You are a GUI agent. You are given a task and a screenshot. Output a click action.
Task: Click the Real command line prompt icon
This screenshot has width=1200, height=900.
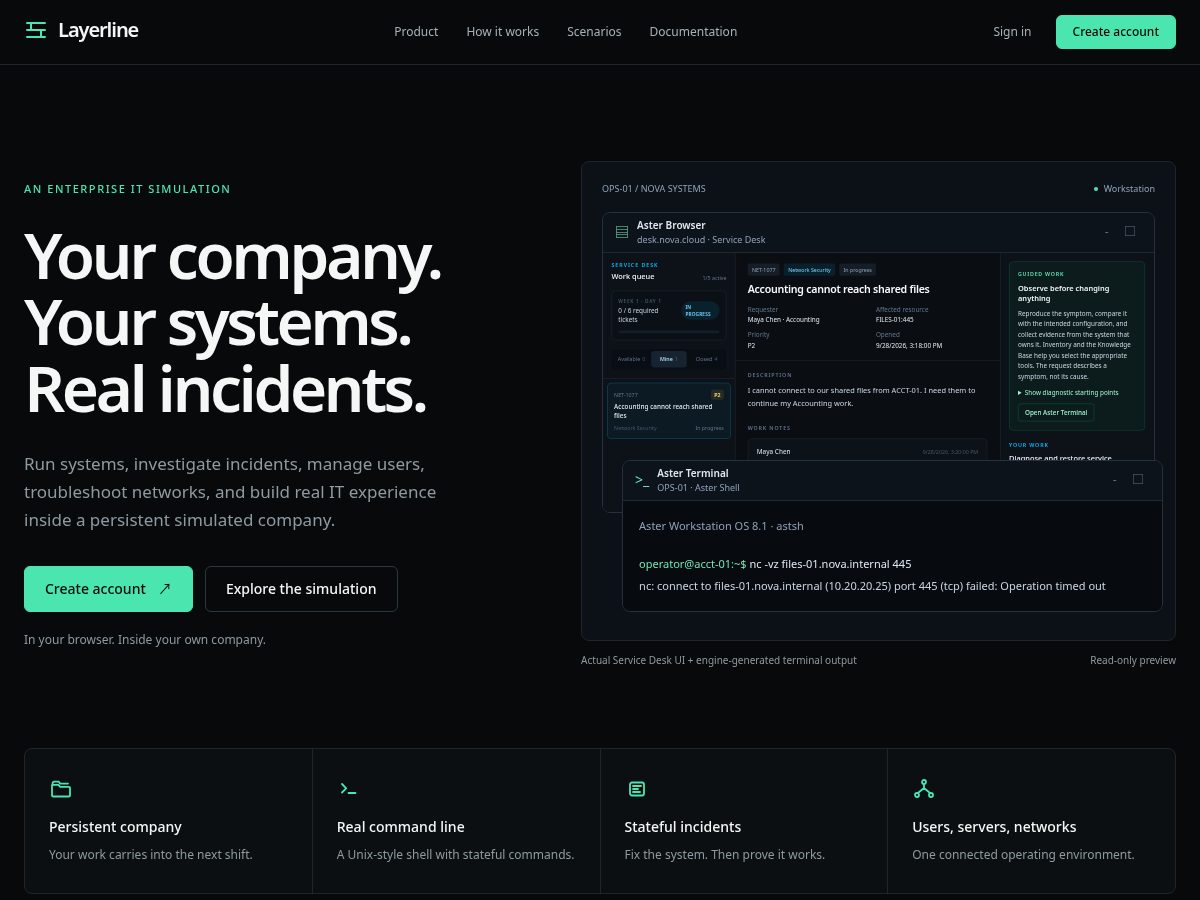tap(348, 789)
